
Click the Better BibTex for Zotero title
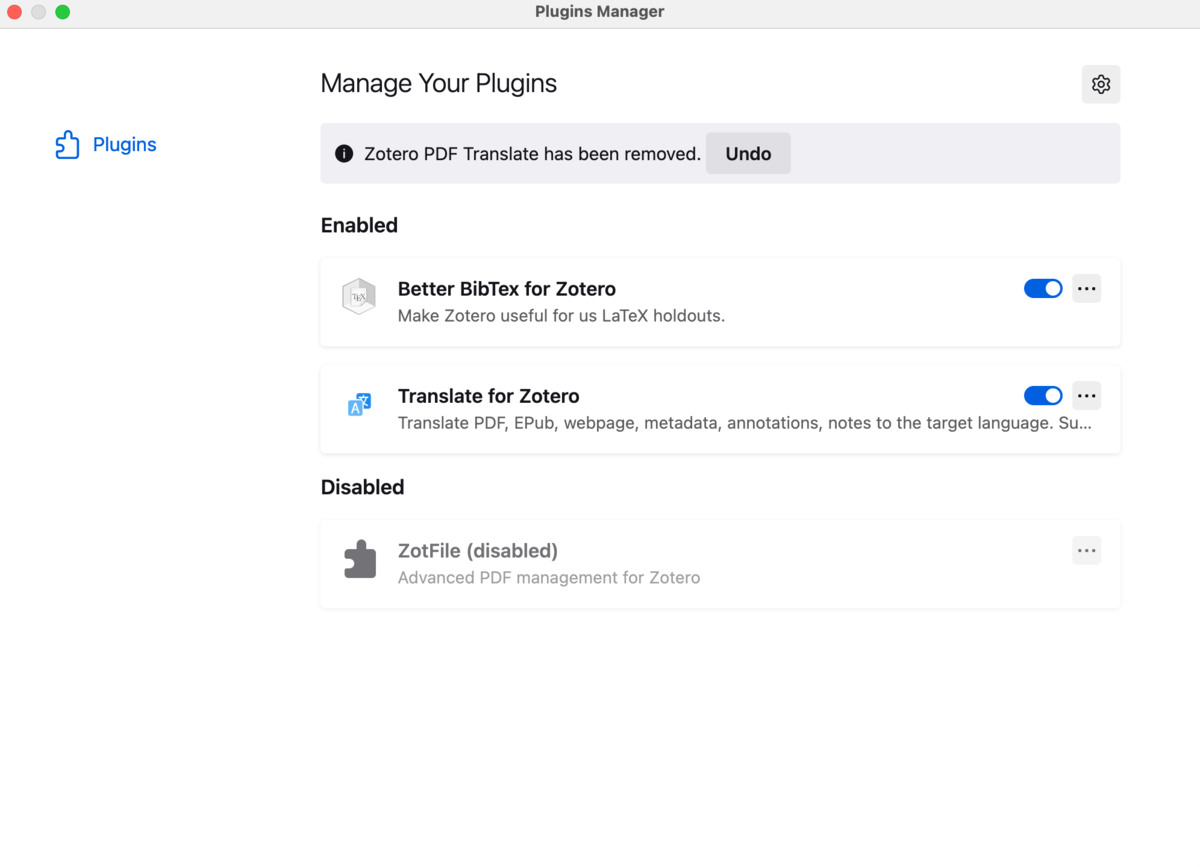point(507,289)
